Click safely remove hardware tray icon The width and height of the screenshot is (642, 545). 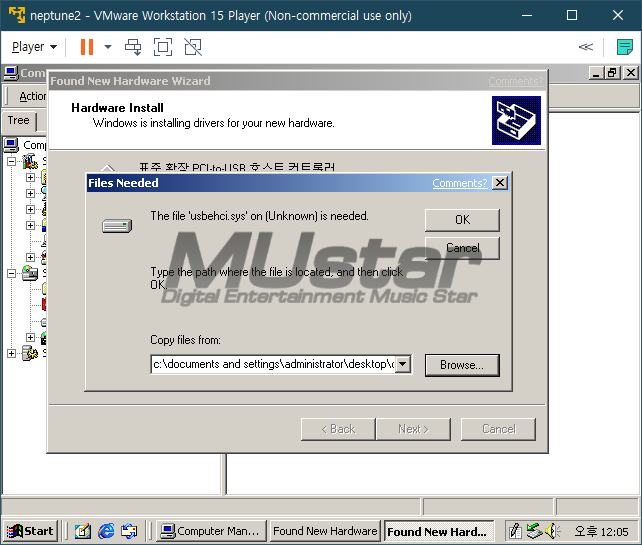pos(534,531)
